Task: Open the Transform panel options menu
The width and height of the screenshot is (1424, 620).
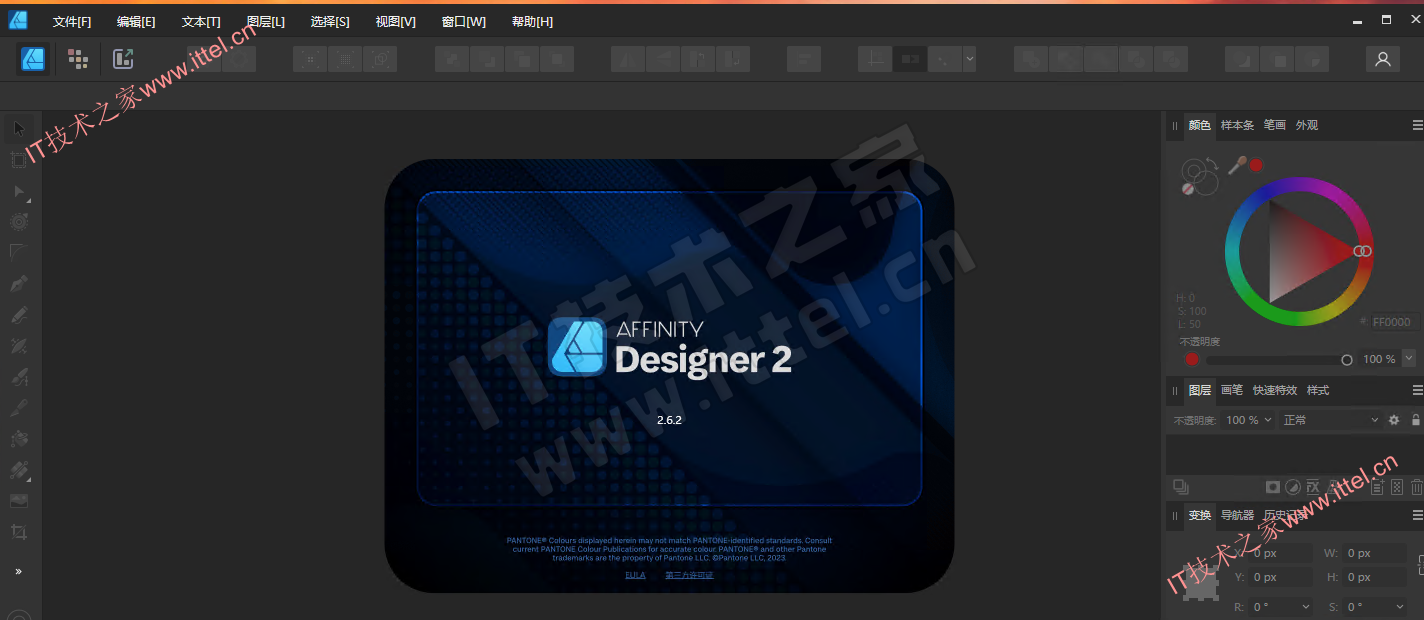Action: pos(1417,515)
